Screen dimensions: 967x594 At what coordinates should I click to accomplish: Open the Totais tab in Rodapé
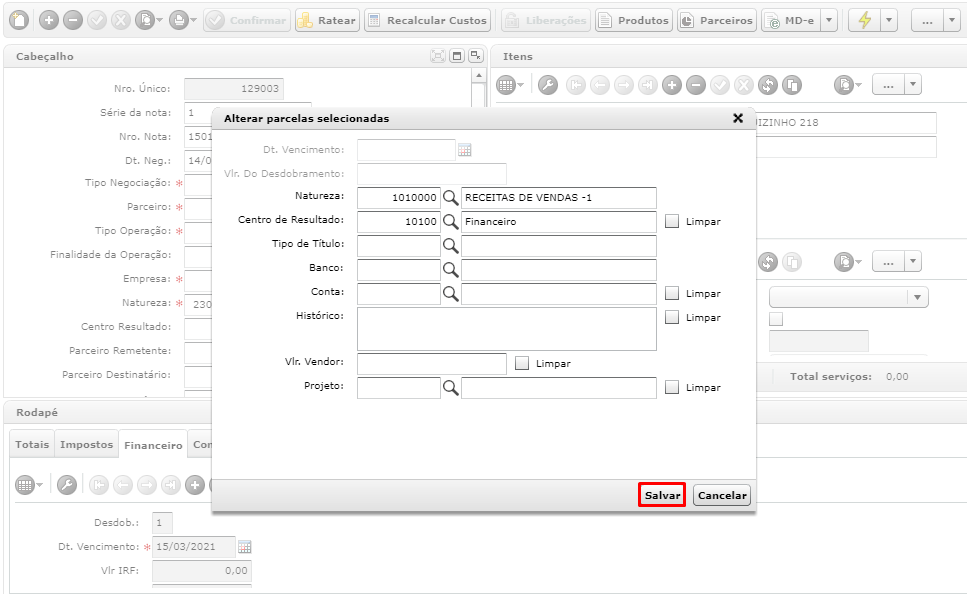32,445
